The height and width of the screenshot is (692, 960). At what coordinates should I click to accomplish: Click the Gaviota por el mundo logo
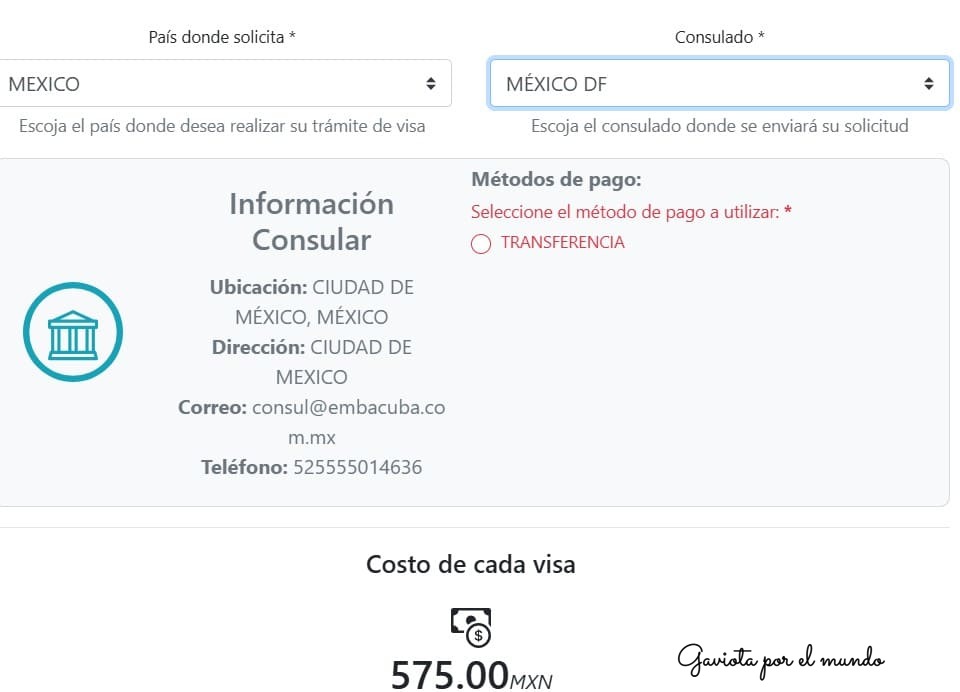tap(782, 658)
